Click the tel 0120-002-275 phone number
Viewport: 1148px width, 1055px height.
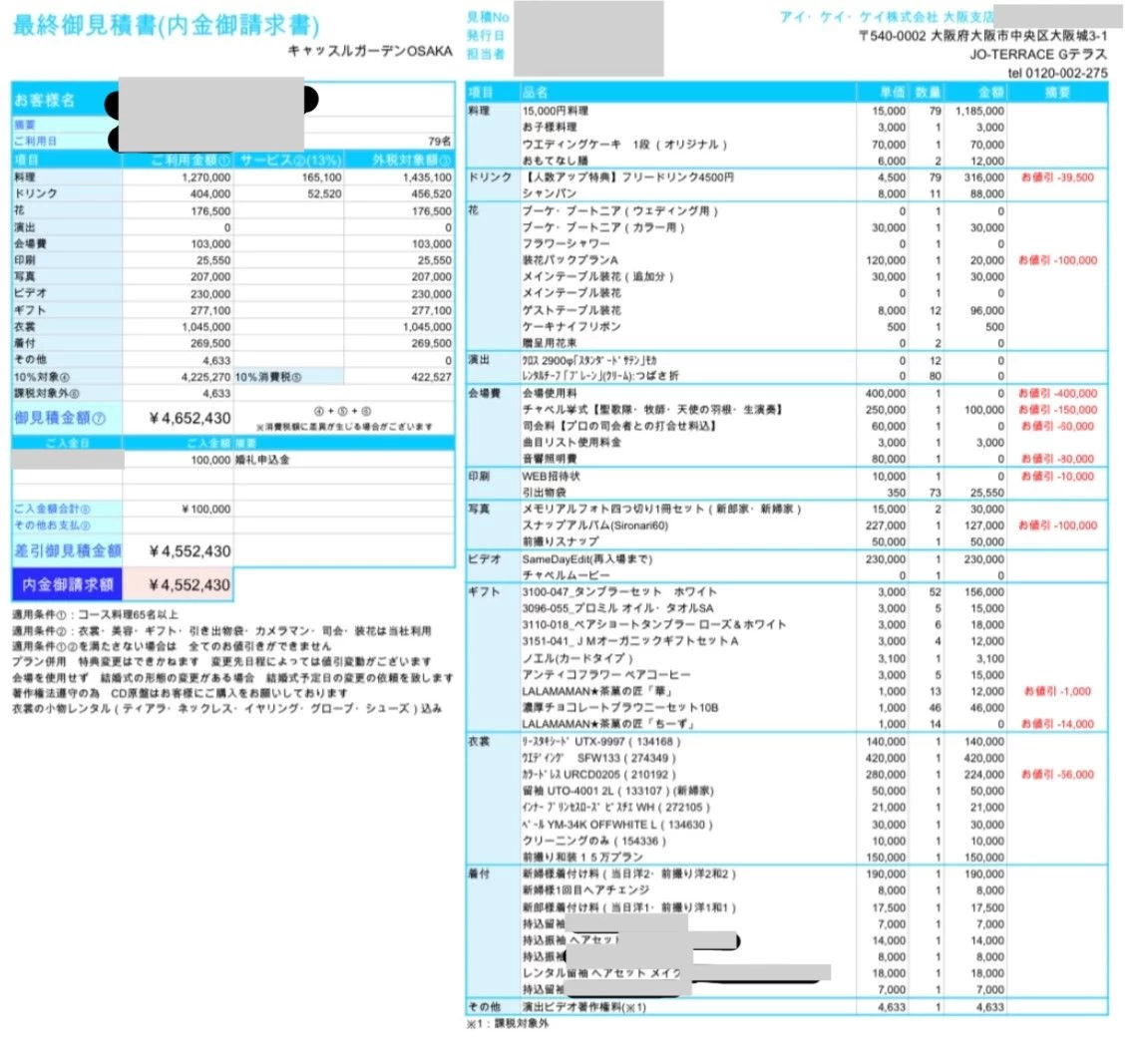(x=1057, y=73)
